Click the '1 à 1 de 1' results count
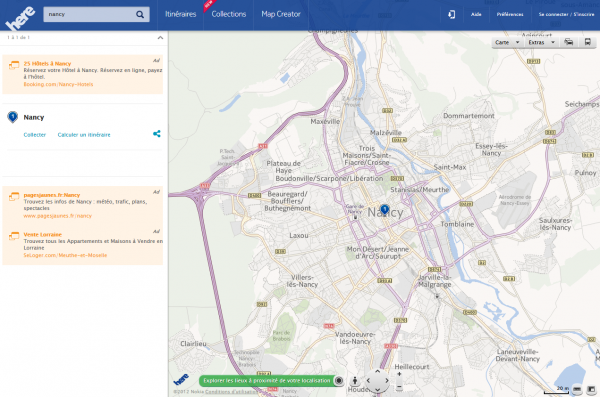 18,38
